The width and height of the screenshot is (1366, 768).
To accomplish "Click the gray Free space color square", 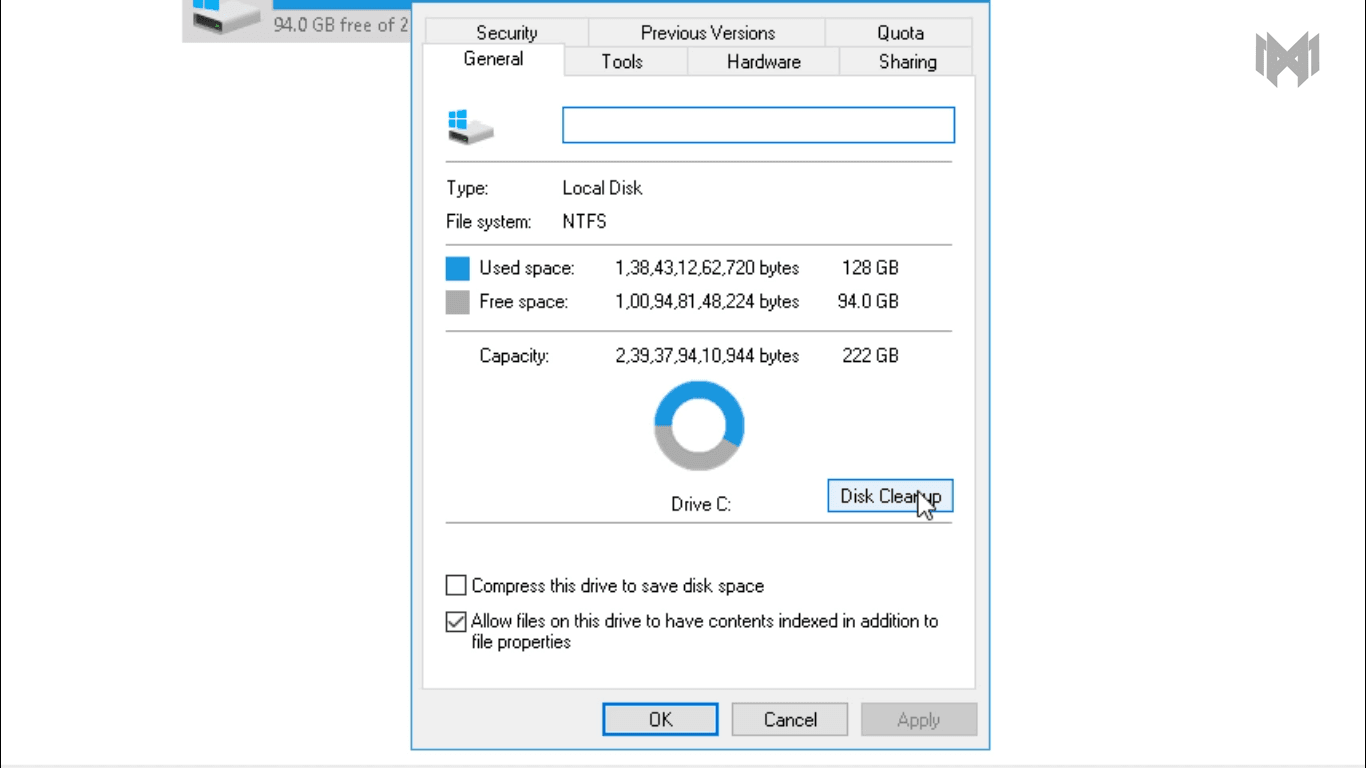I will click(458, 302).
